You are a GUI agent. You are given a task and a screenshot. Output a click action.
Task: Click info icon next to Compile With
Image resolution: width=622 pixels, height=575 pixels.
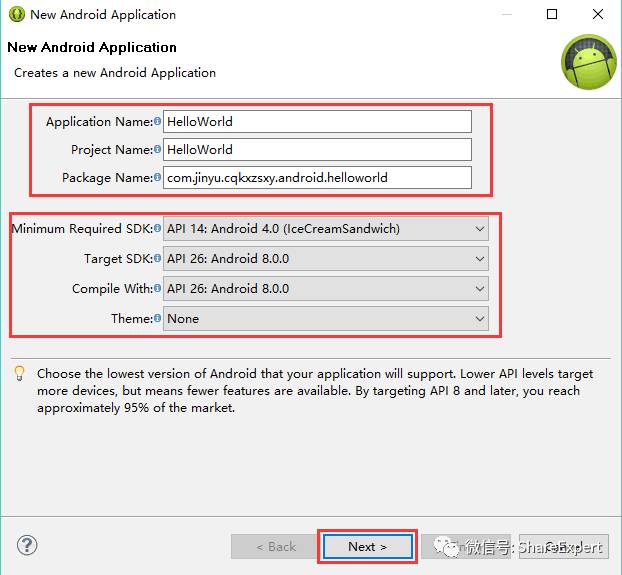(157, 288)
